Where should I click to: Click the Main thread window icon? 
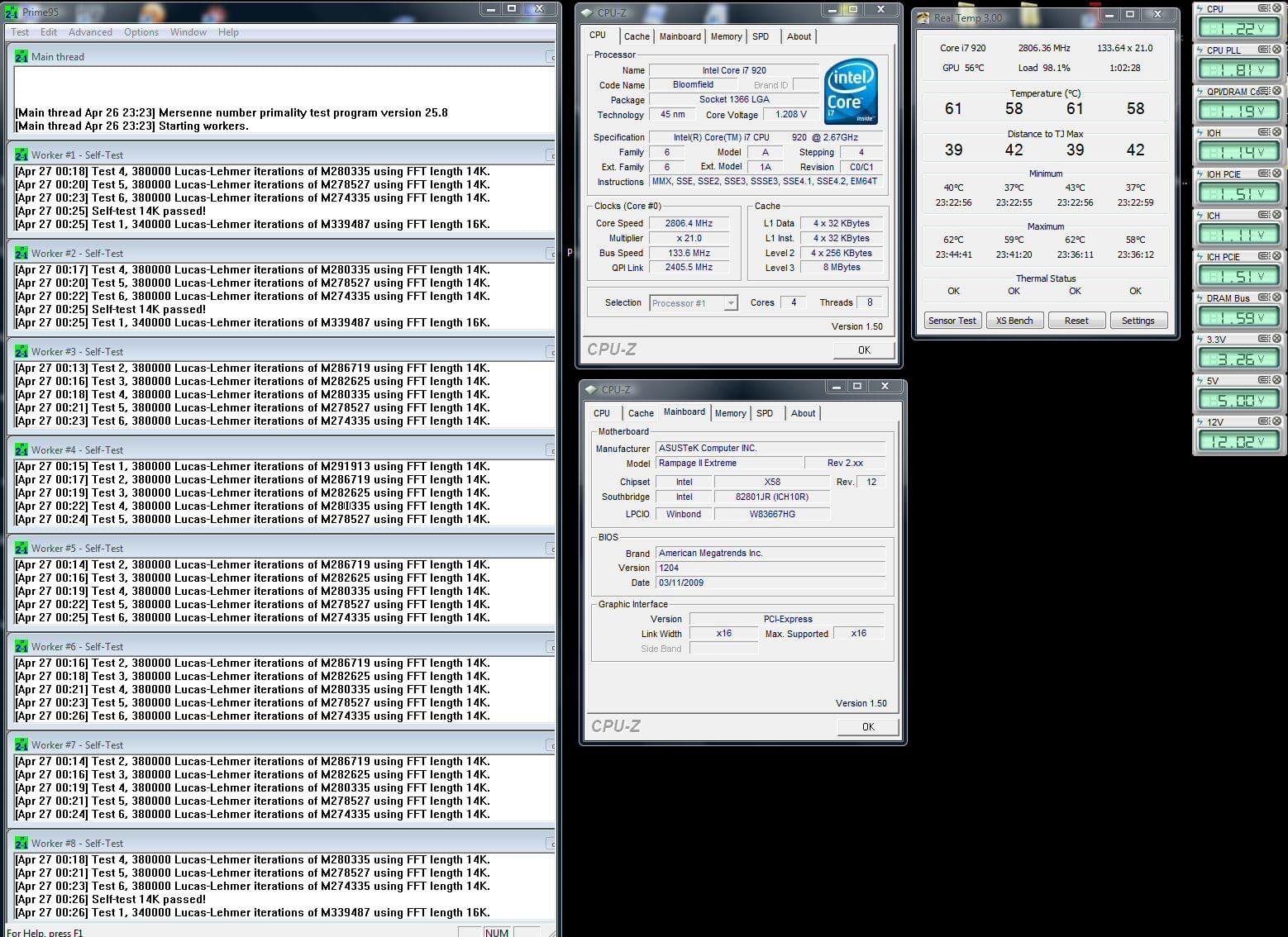[21, 56]
